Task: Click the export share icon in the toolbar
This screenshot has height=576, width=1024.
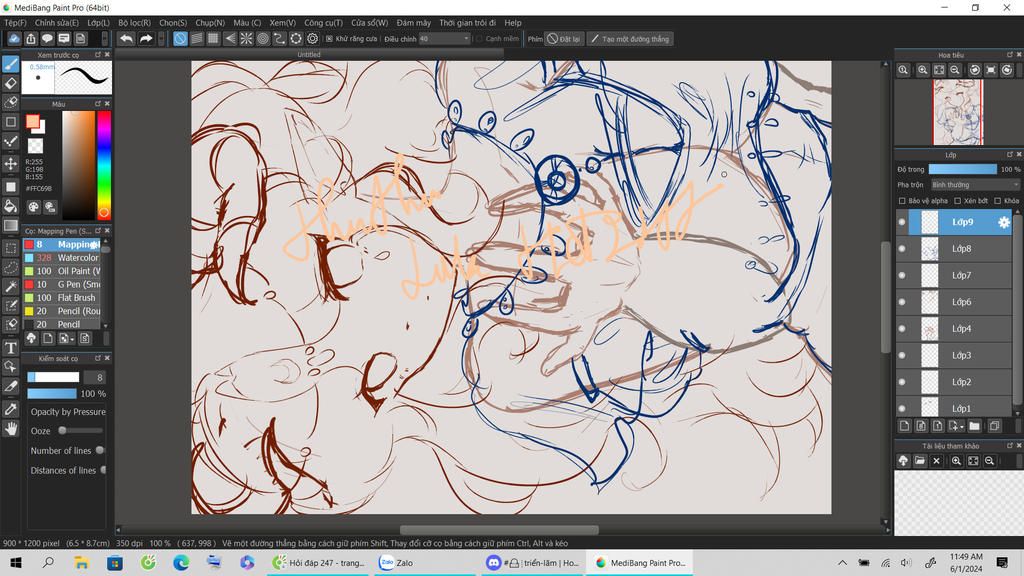Action: tap(31, 39)
